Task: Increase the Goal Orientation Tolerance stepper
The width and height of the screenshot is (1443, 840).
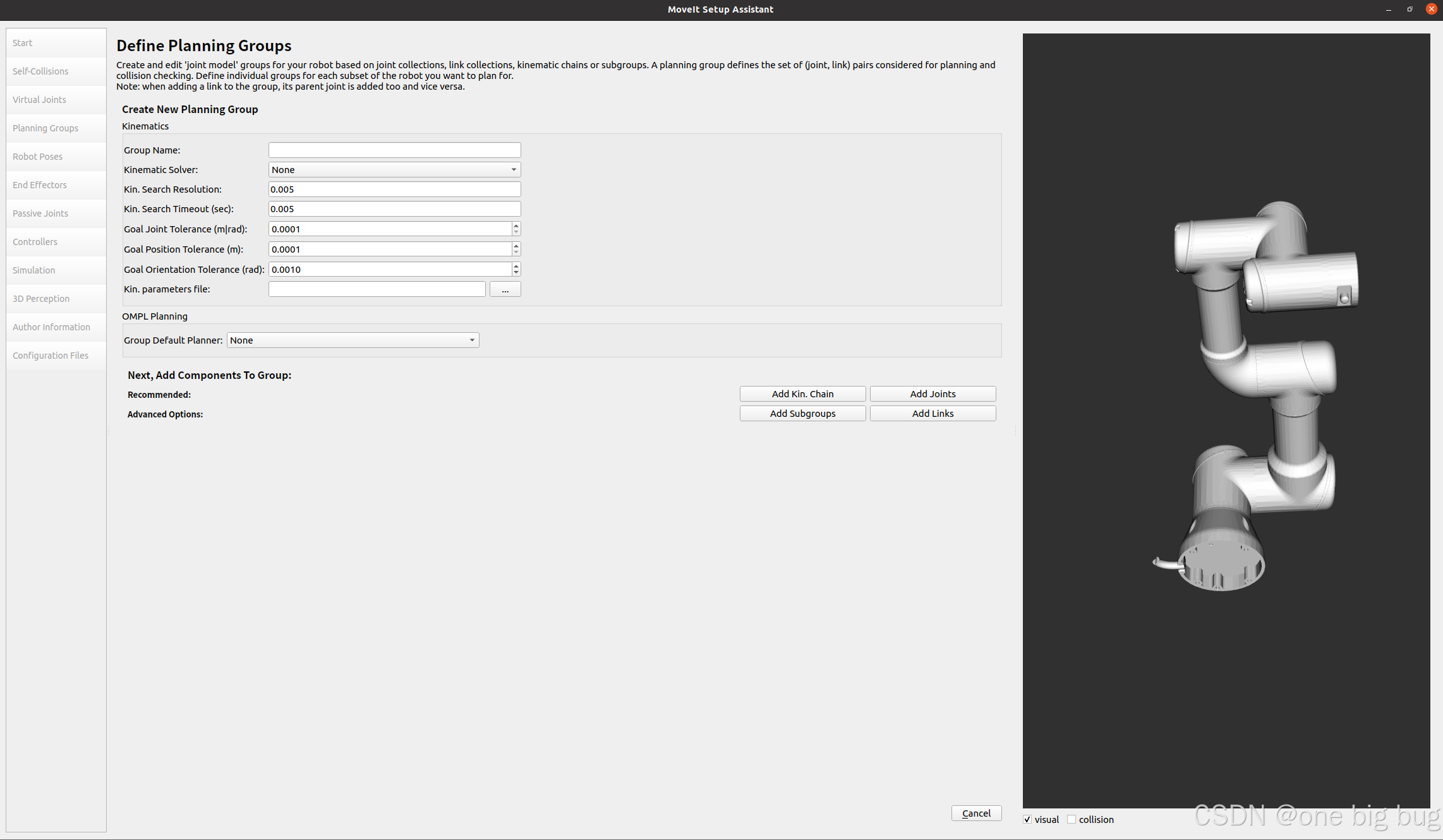Action: (x=516, y=266)
